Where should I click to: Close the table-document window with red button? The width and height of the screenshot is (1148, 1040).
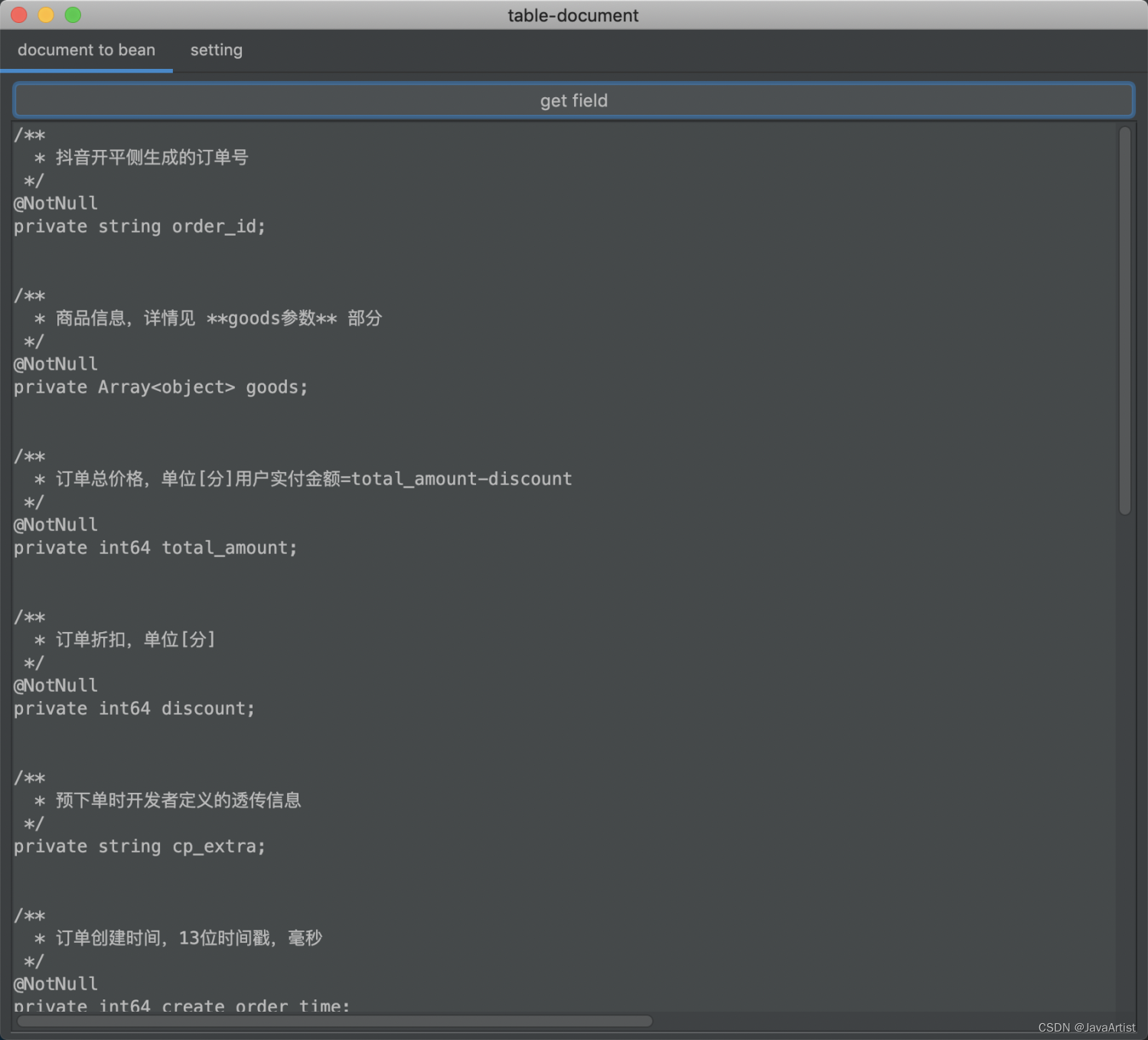tap(19, 15)
